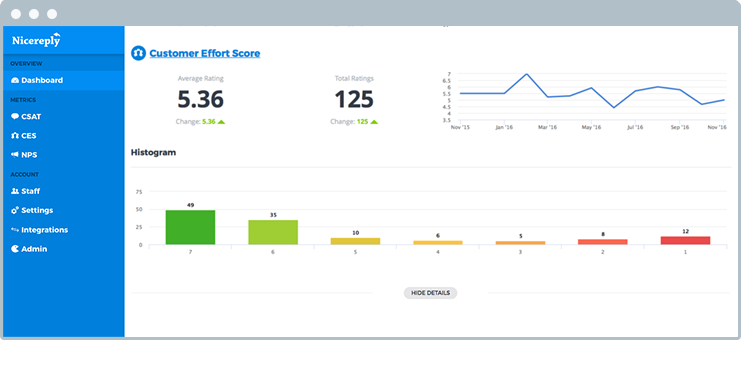Click the bar value label 35
The height and width of the screenshot is (365, 741).
coord(273,215)
